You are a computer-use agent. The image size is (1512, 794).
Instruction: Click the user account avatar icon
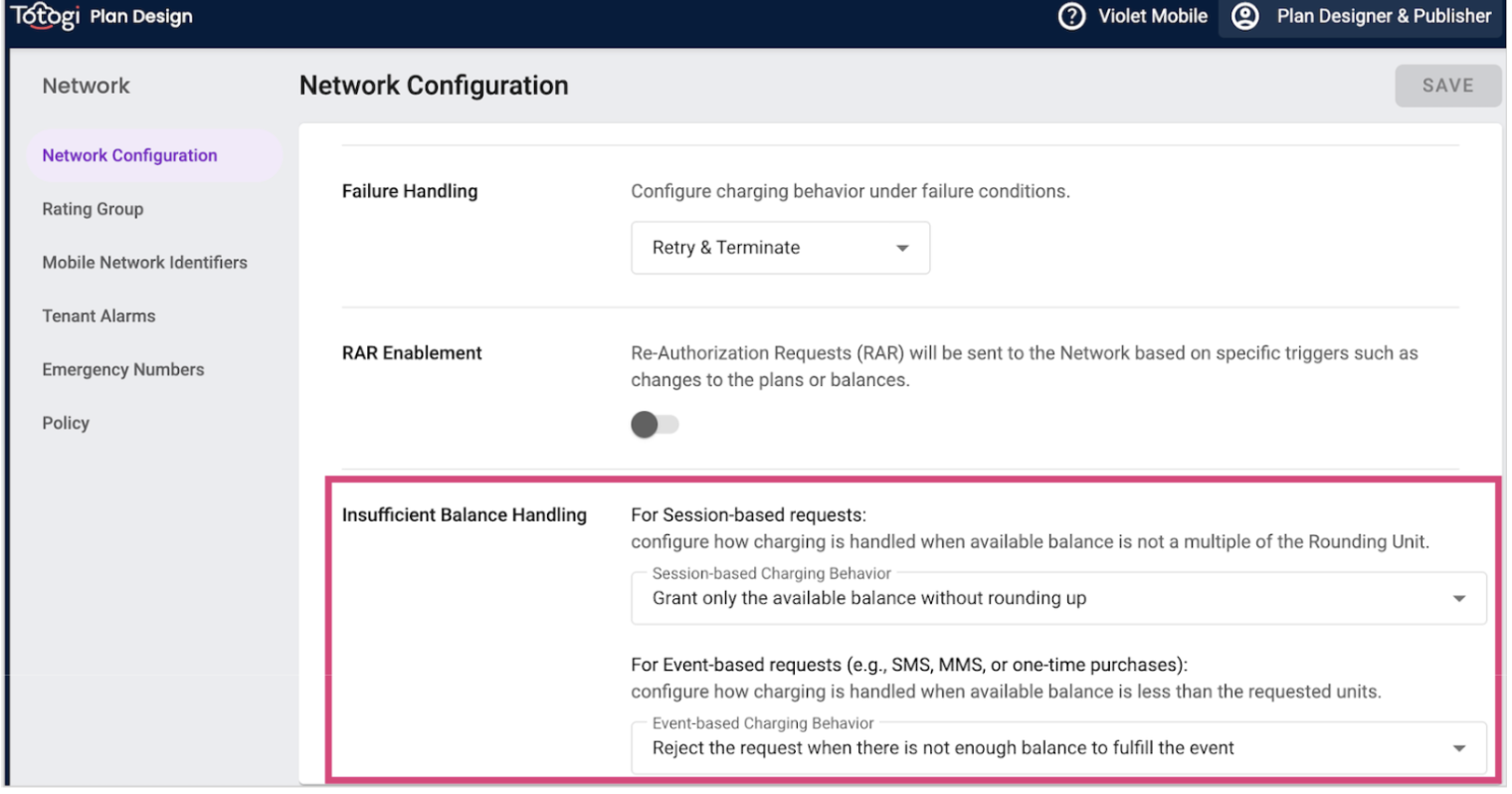[x=1245, y=16]
